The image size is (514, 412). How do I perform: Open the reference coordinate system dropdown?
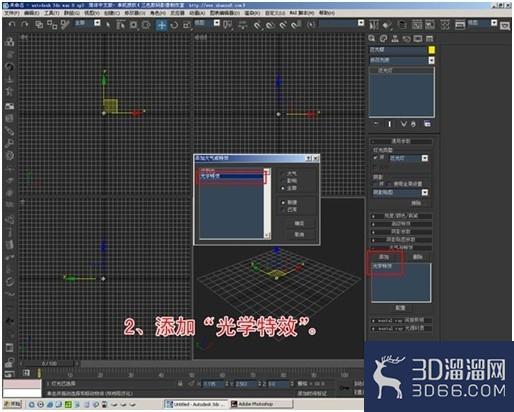(217, 23)
